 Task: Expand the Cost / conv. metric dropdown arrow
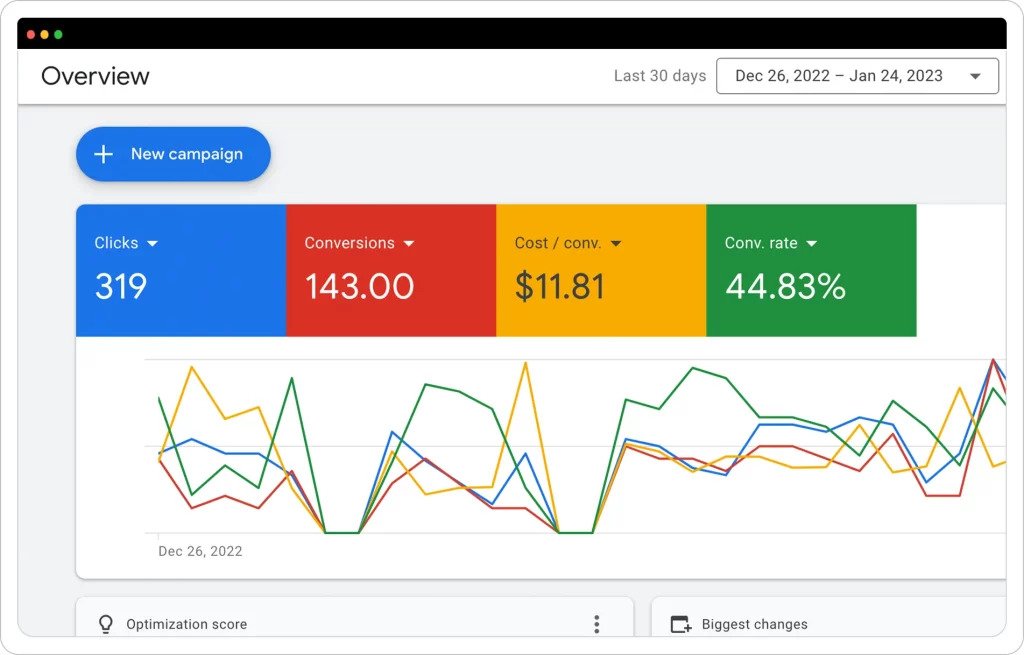click(x=616, y=243)
